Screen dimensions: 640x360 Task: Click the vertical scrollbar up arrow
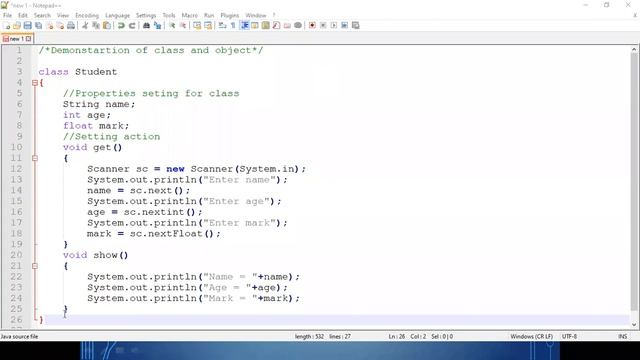(x=634, y=49)
